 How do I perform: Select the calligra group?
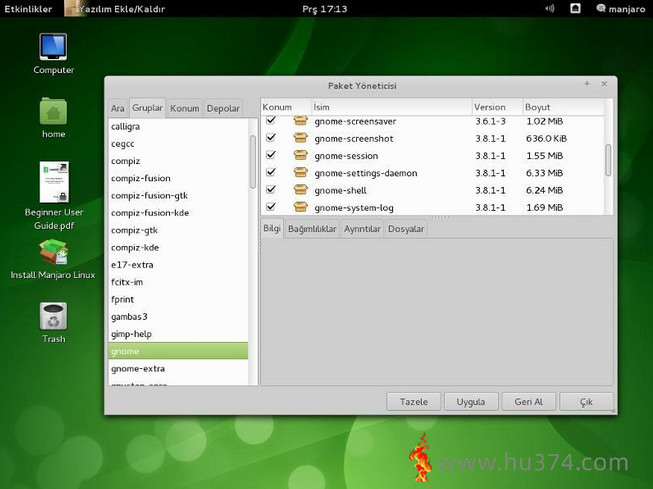[x=178, y=127]
